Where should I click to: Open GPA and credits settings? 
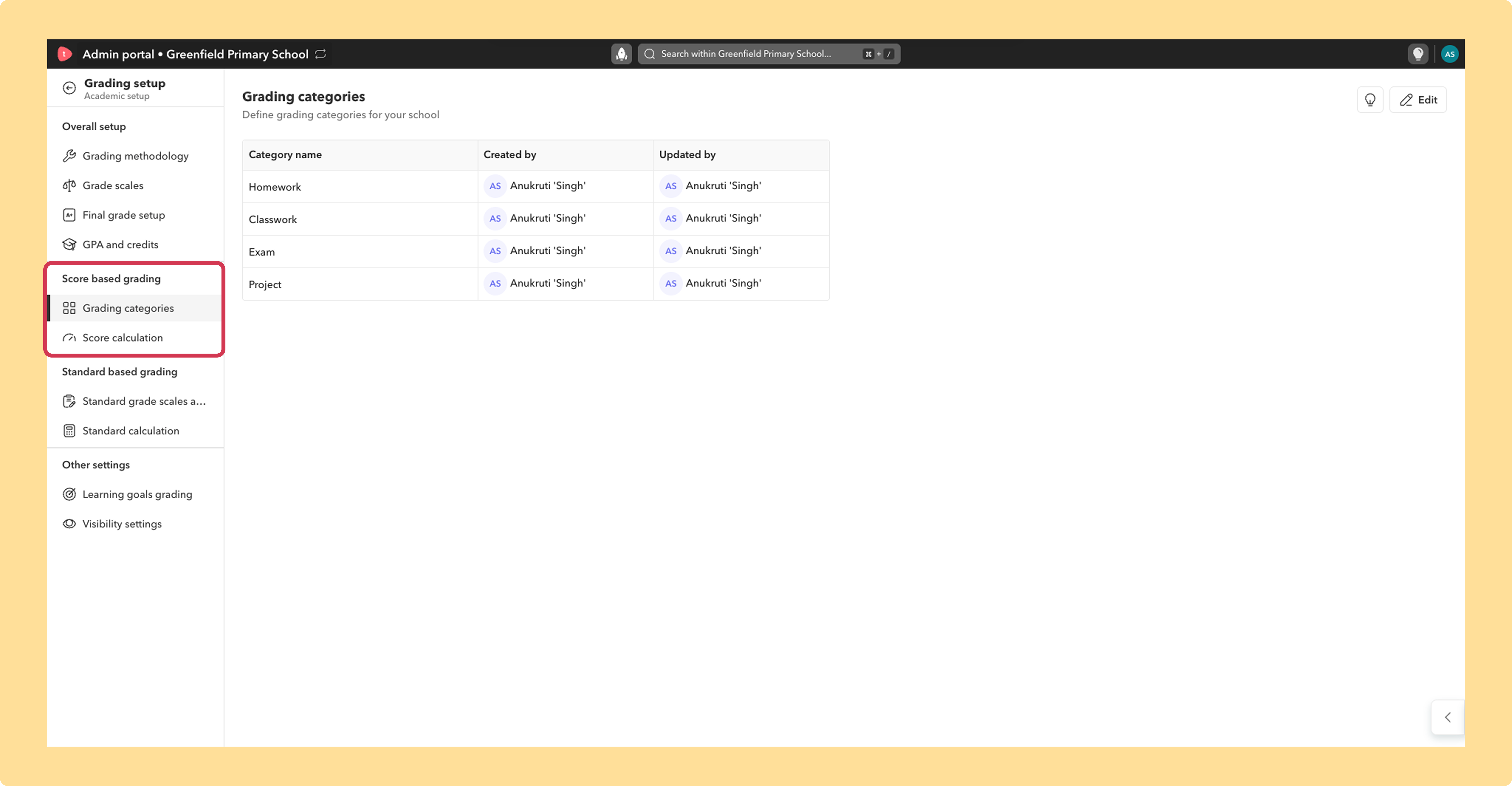click(136, 244)
